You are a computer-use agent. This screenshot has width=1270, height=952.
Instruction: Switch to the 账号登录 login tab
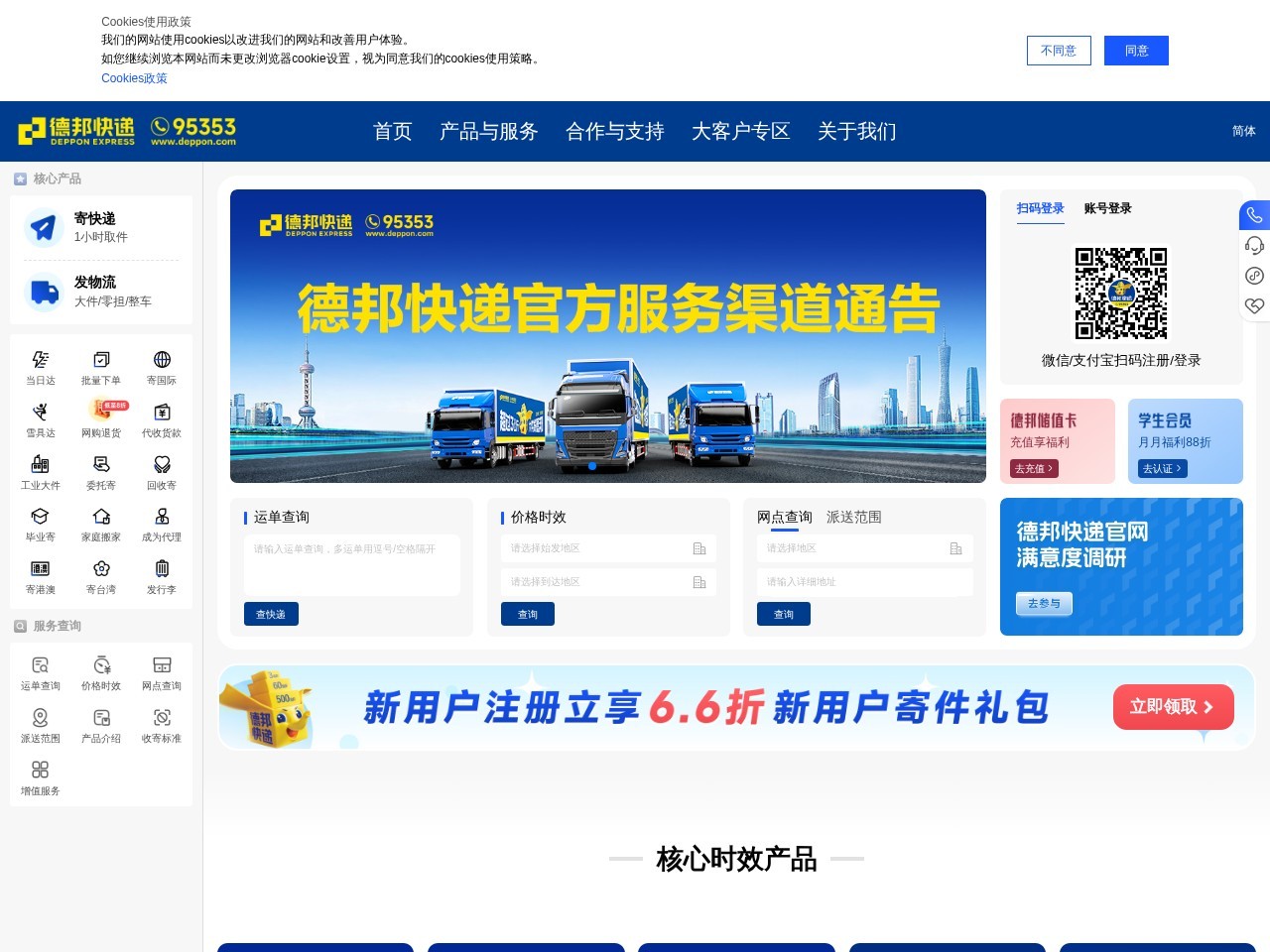[1107, 208]
